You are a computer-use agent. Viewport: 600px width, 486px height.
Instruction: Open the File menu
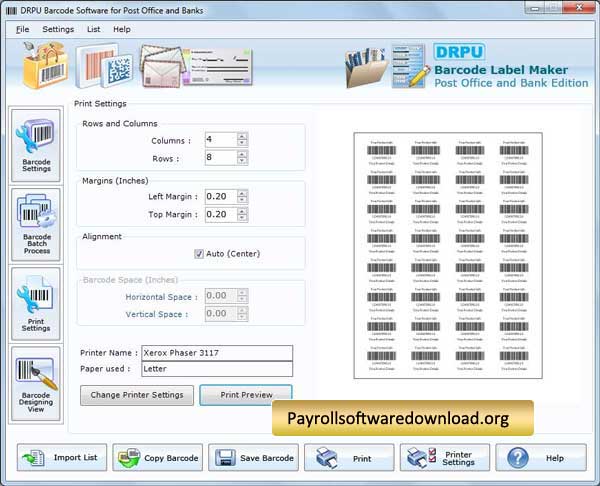click(23, 29)
